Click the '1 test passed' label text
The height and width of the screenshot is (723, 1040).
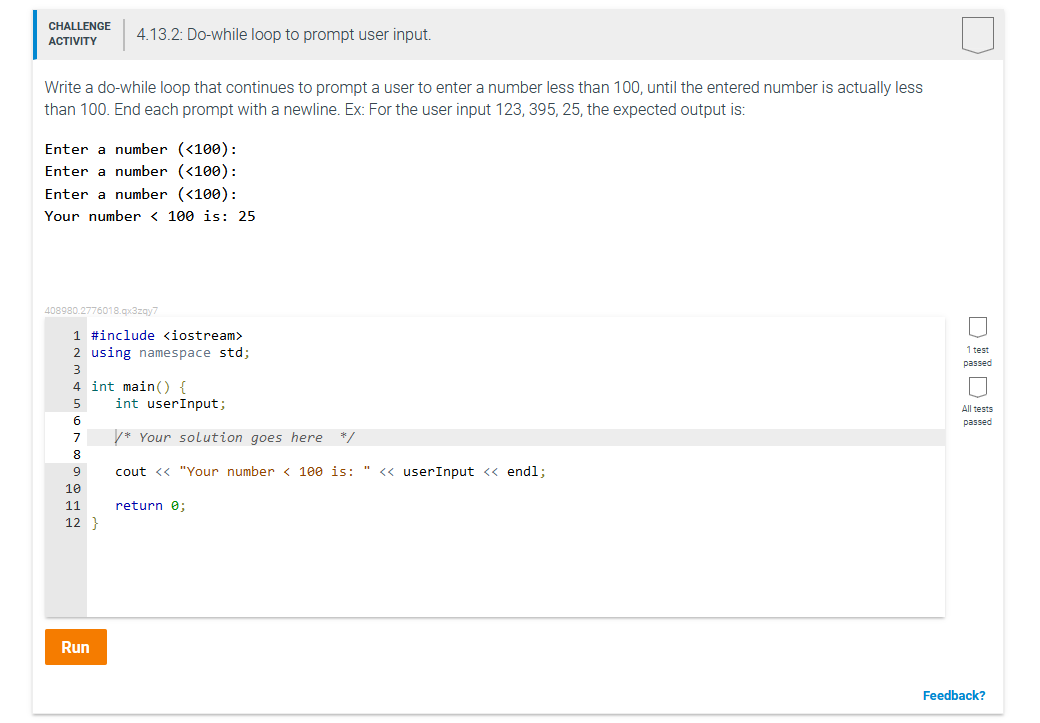coord(978,356)
